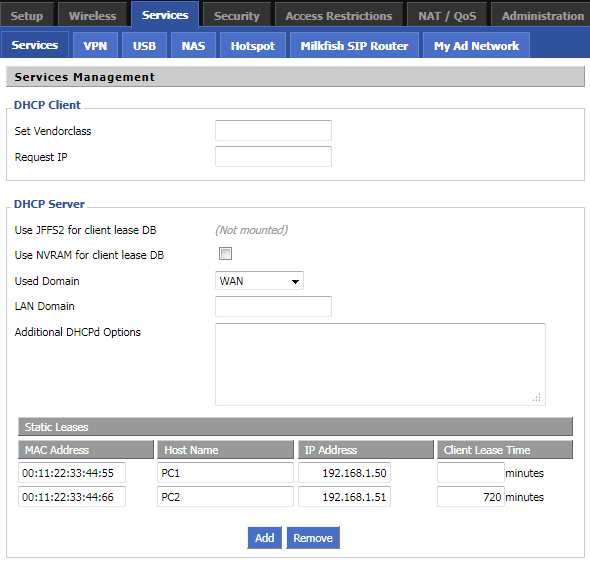The height and width of the screenshot is (570, 590).
Task: Select the Services sub-tab
Action: pos(35,45)
